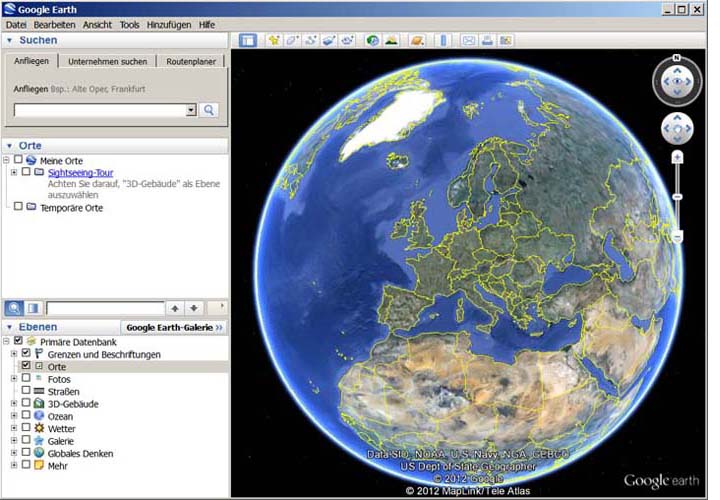Click the Wetter sun icon in layers
Viewport: 720px width, 500px height.
[39, 428]
